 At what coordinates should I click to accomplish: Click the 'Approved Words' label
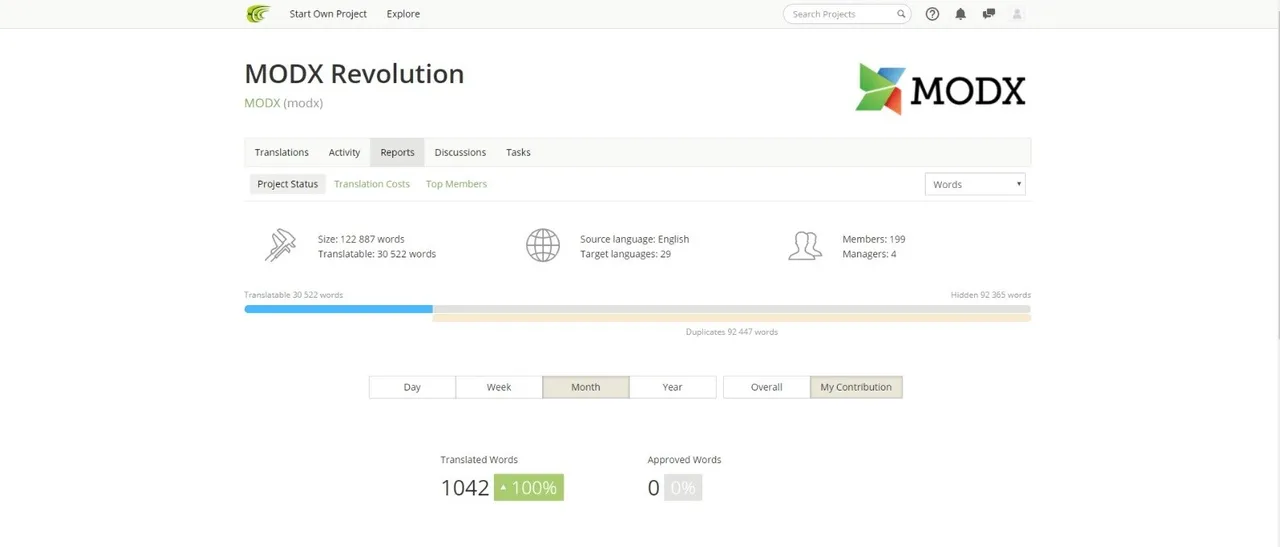(x=684, y=460)
